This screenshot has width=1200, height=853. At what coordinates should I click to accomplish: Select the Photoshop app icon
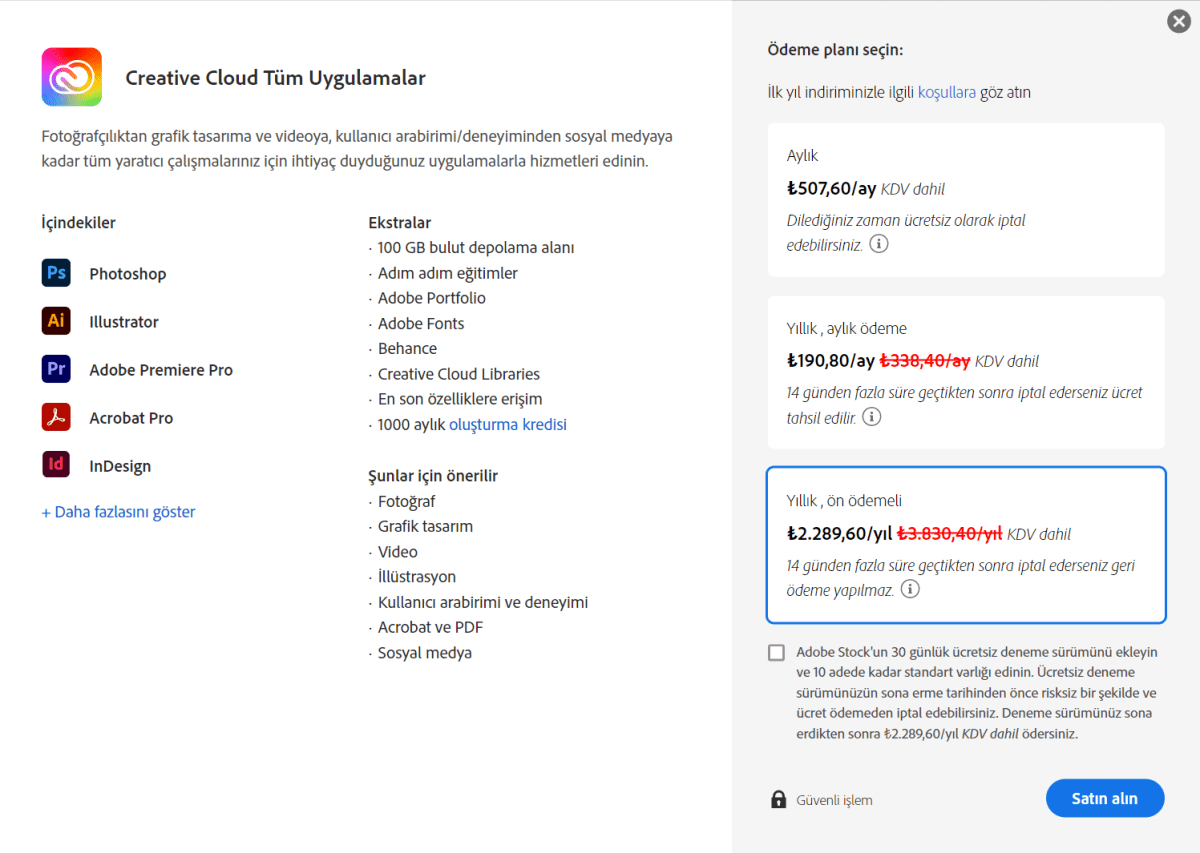(57, 272)
